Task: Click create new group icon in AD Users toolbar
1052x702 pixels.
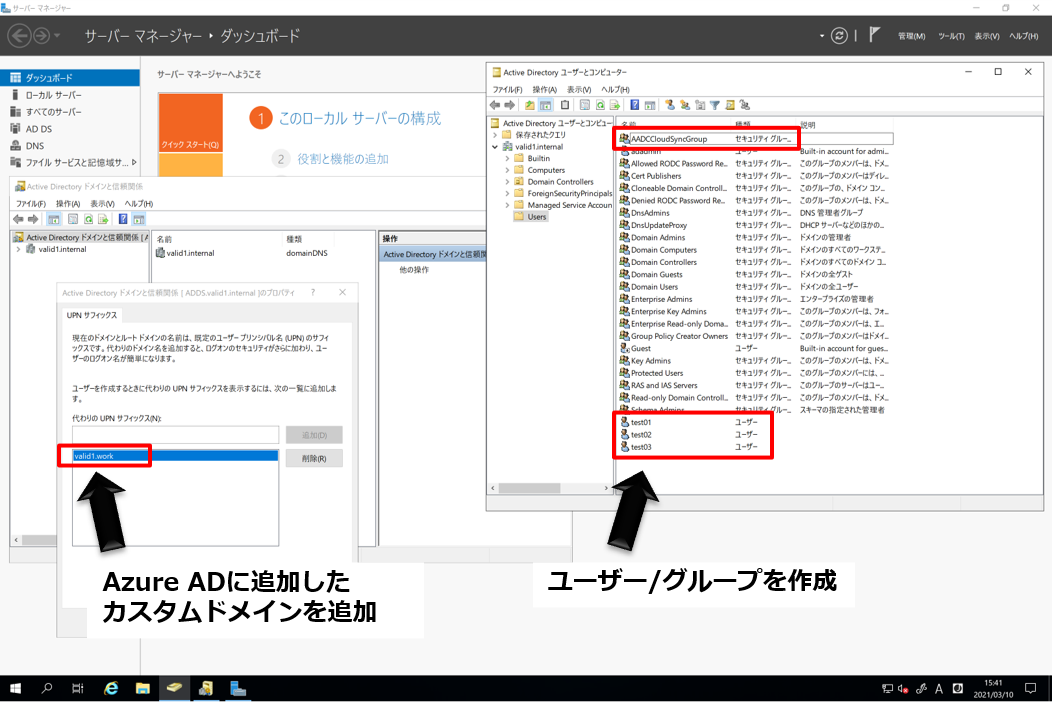Action: 685,105
